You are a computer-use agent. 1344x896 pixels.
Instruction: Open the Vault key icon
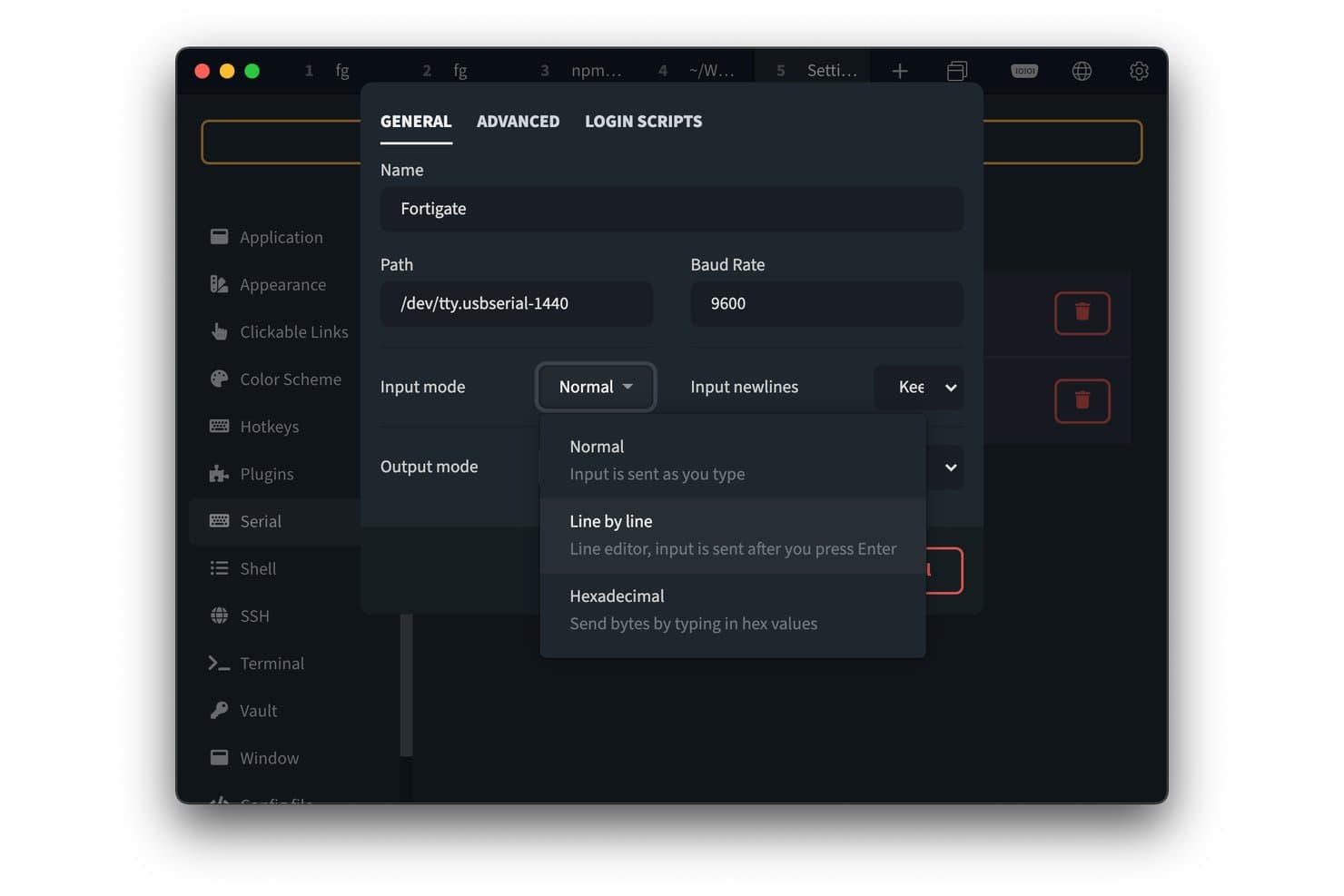click(219, 710)
